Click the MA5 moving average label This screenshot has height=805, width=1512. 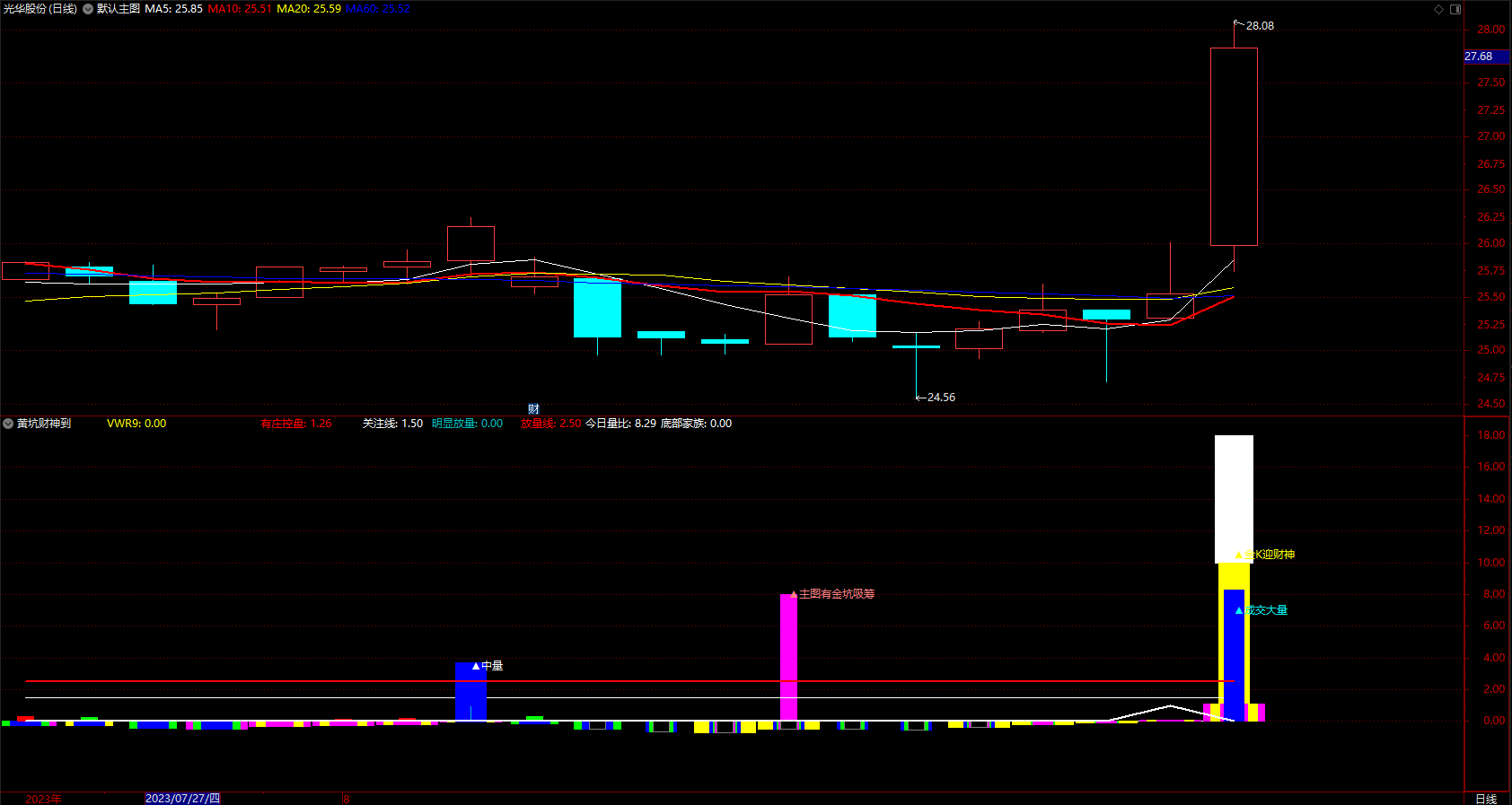[x=173, y=9]
